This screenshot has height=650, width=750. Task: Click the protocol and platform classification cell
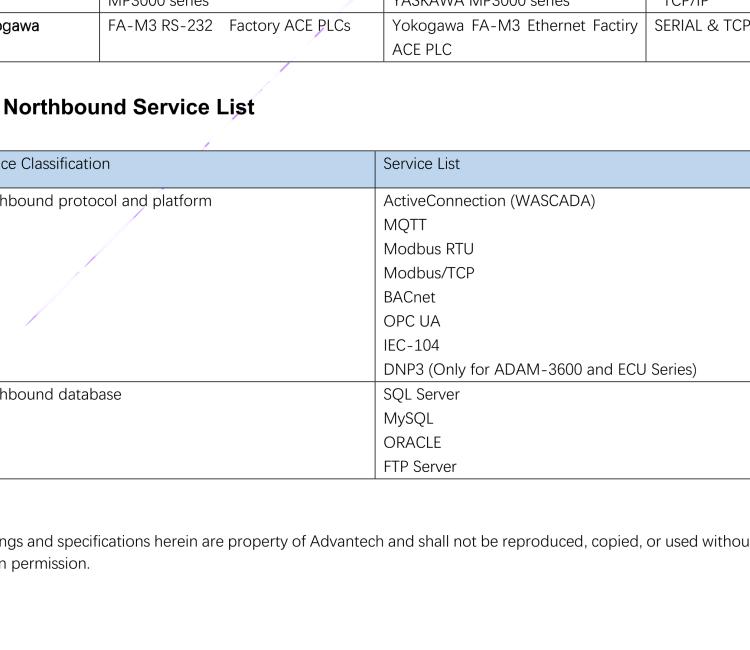pos(105,201)
